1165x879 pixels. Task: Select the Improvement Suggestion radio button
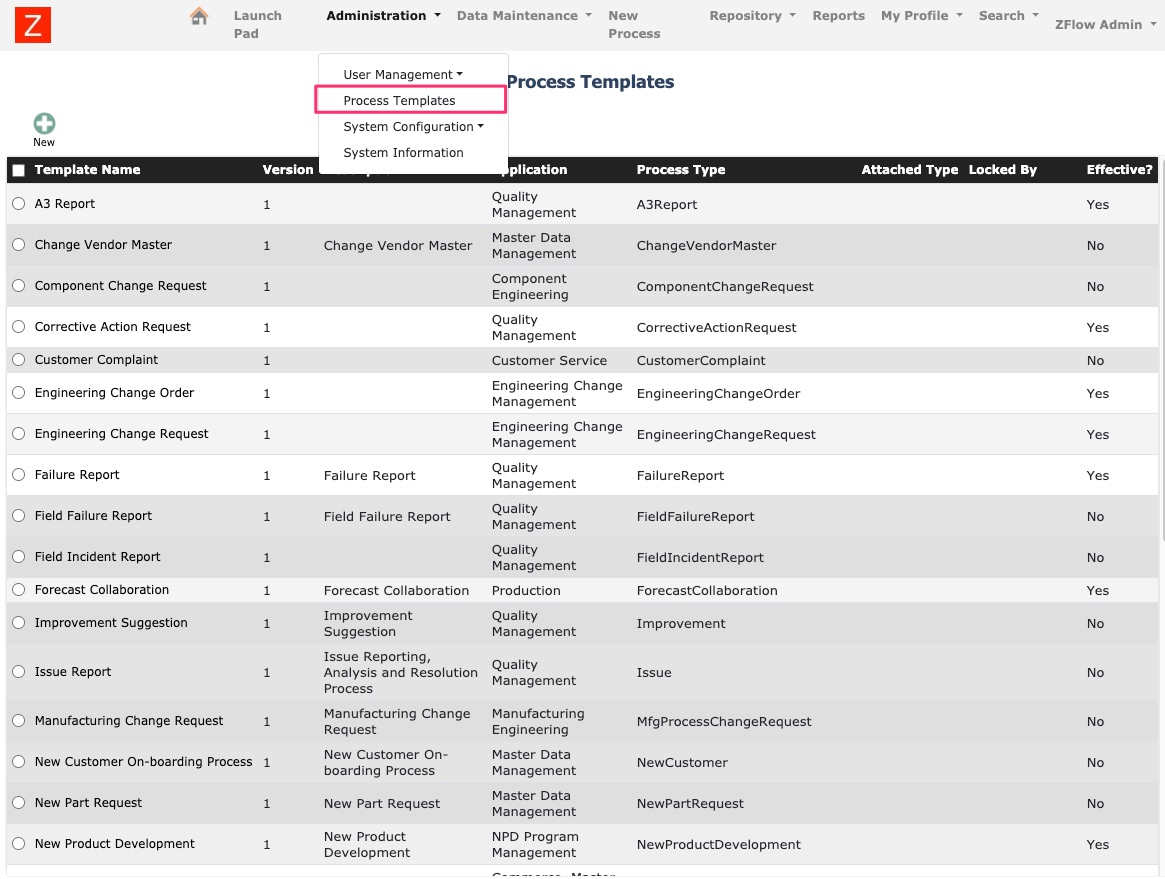[x=19, y=623]
